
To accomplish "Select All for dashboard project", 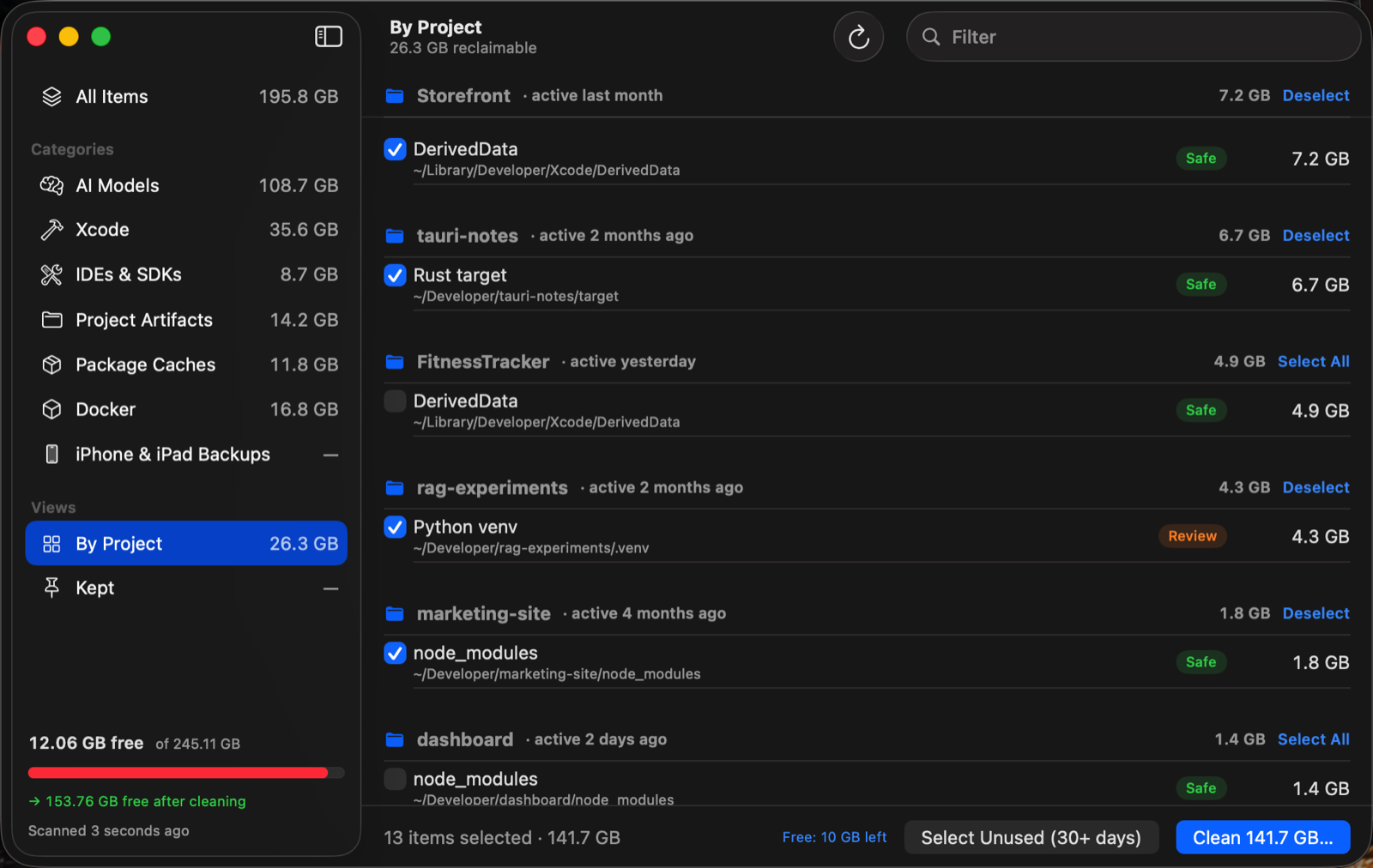I will tap(1313, 739).
